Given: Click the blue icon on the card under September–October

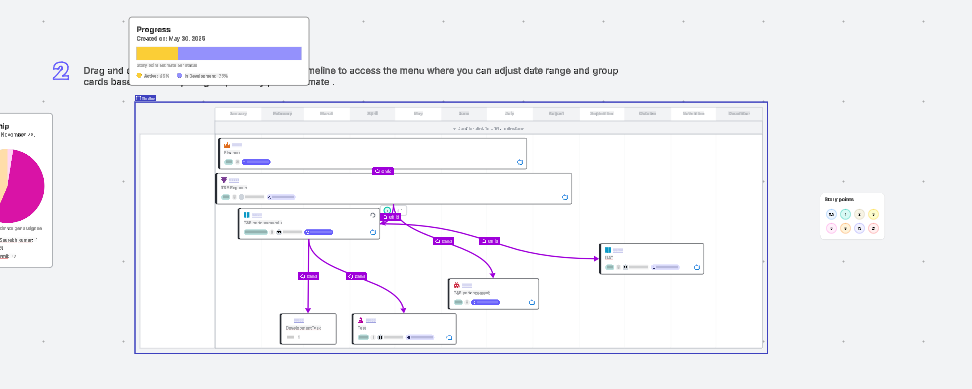Looking at the screenshot, I should [608, 250].
